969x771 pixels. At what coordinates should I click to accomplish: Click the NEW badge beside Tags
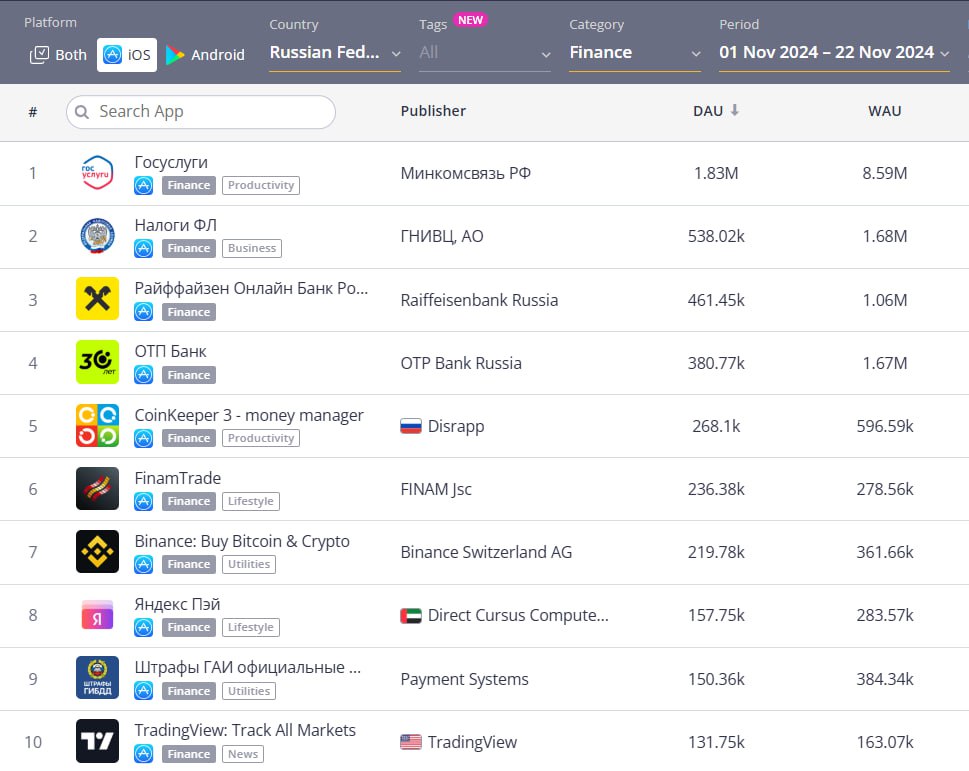pos(470,20)
